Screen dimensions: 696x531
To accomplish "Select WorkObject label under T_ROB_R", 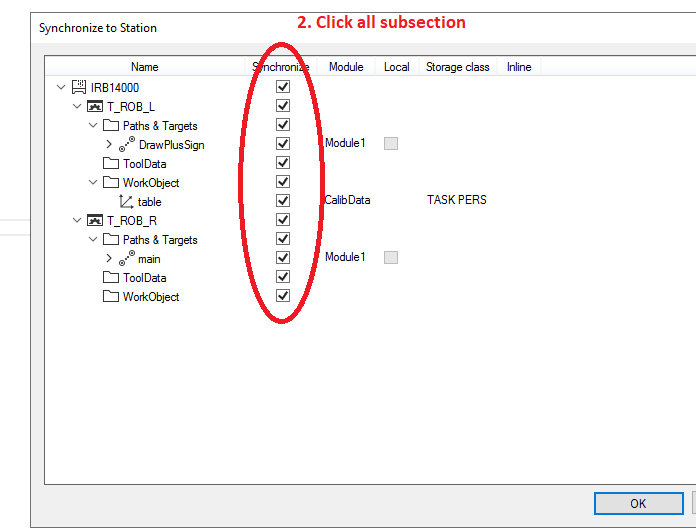I will (151, 297).
